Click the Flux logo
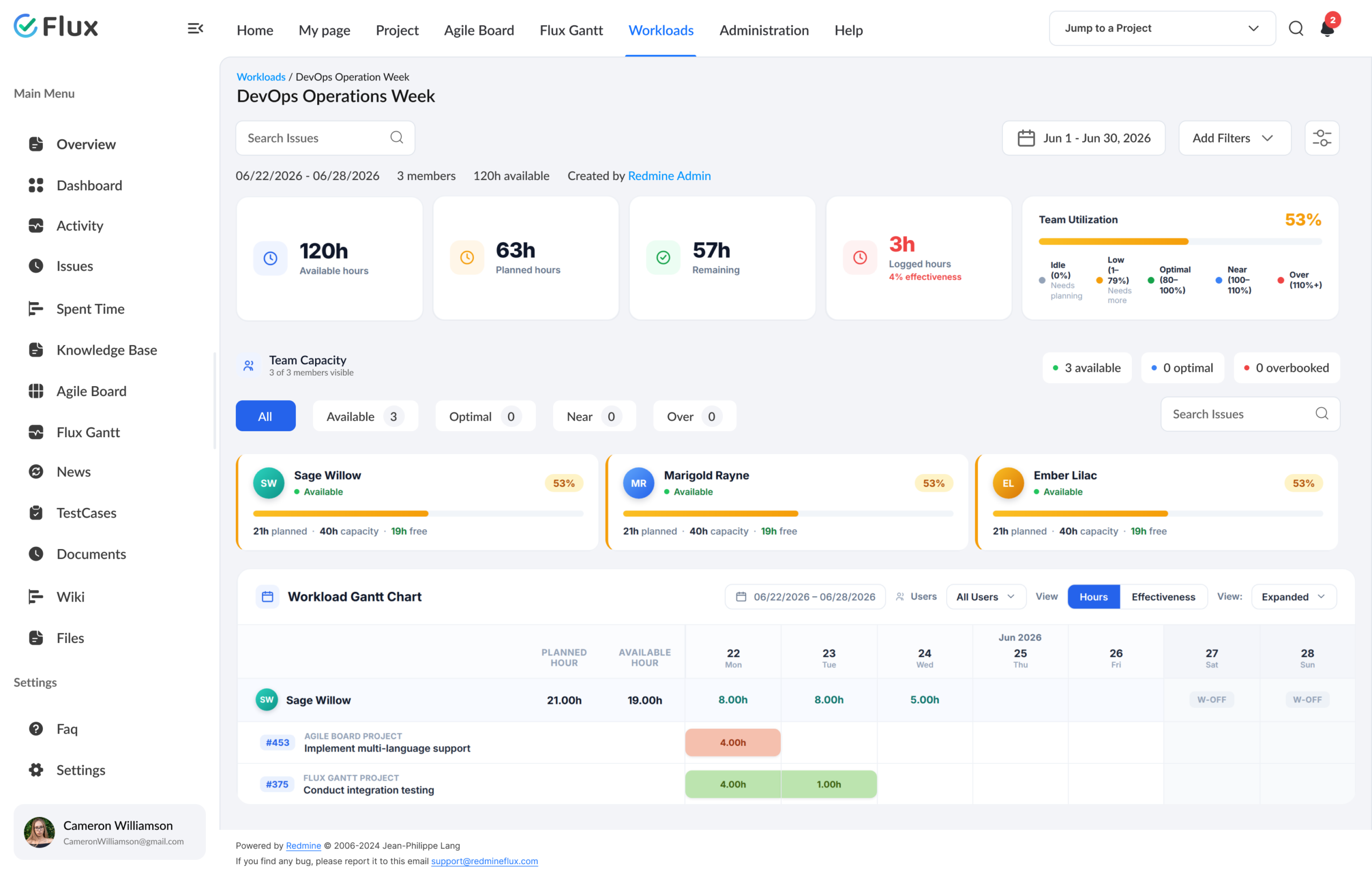 point(56,26)
